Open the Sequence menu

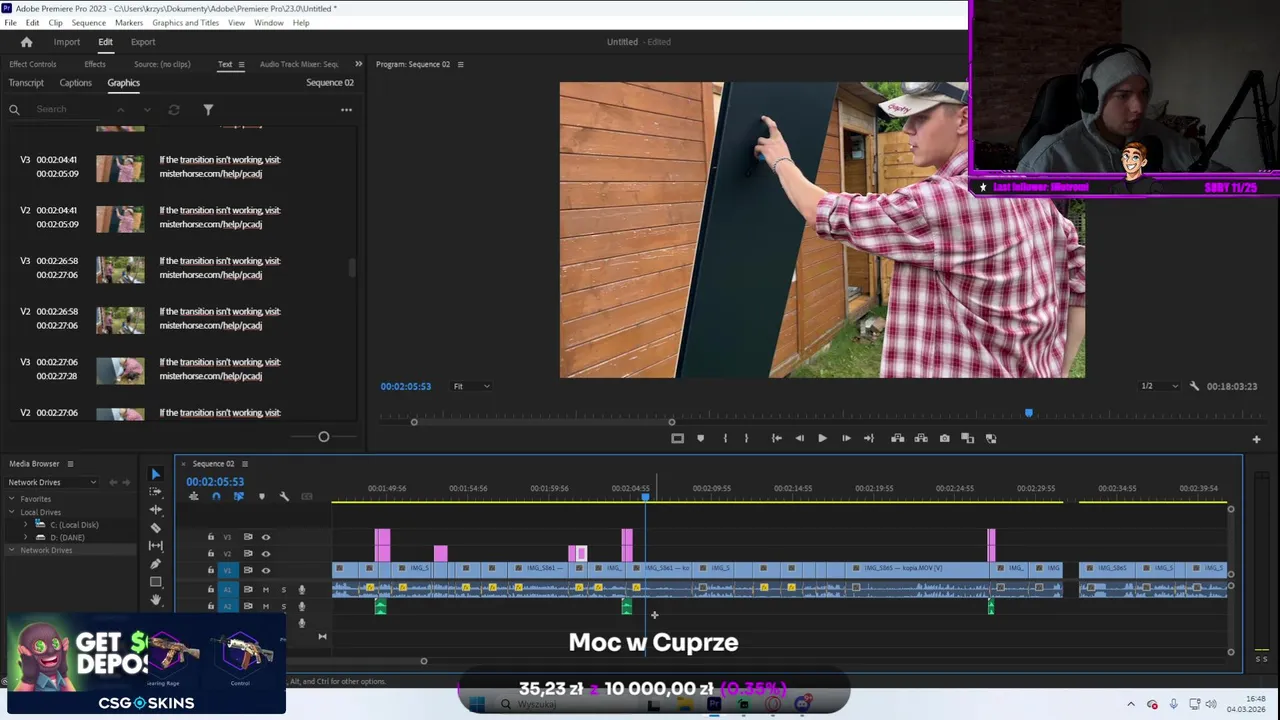pos(88,22)
